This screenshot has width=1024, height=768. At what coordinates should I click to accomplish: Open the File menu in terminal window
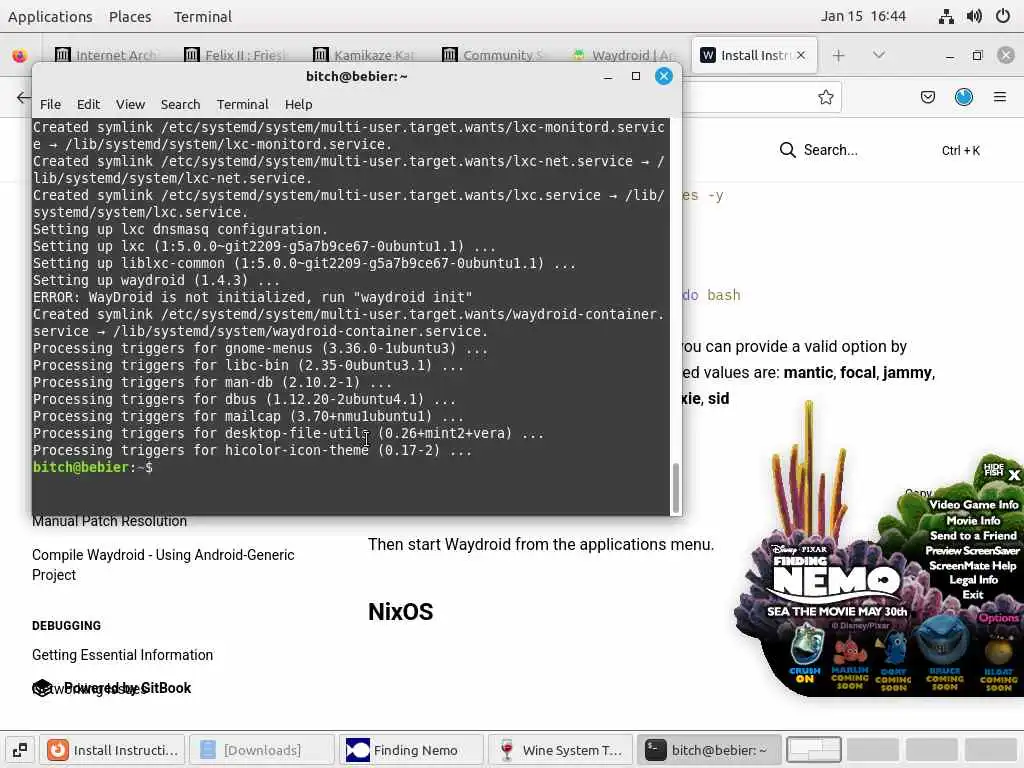tap(50, 104)
